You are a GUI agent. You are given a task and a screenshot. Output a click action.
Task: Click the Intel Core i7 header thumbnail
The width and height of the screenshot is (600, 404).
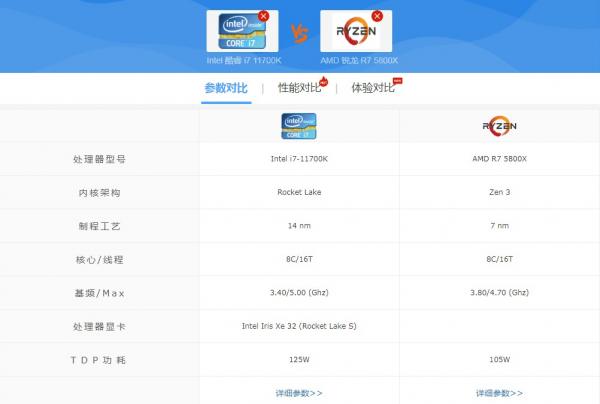click(x=242, y=31)
